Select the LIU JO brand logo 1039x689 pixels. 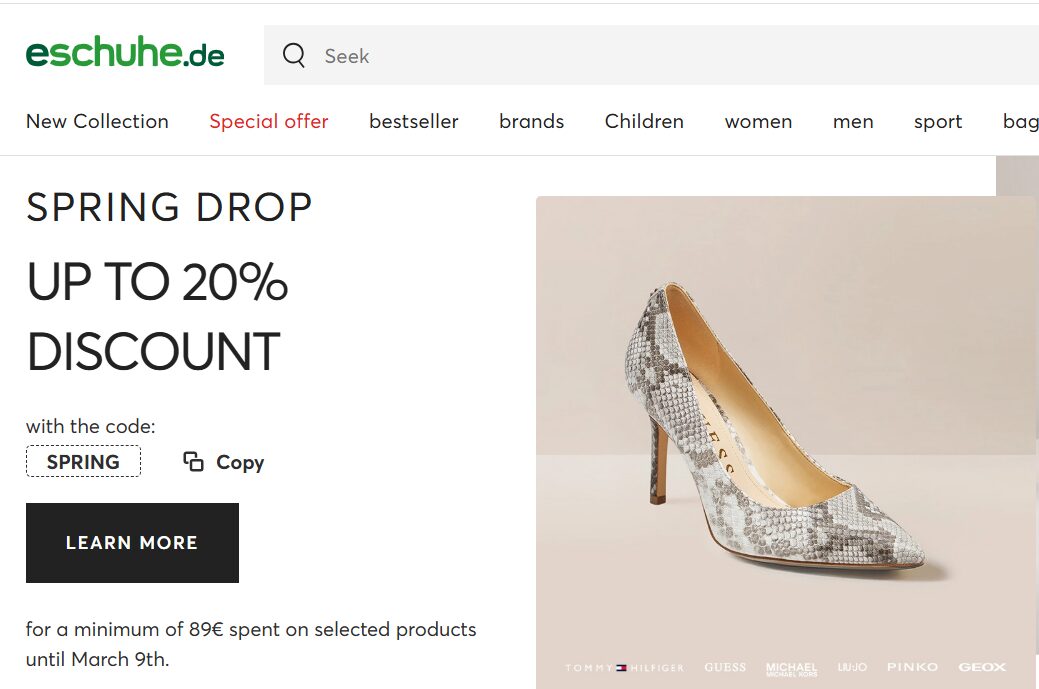click(x=852, y=667)
